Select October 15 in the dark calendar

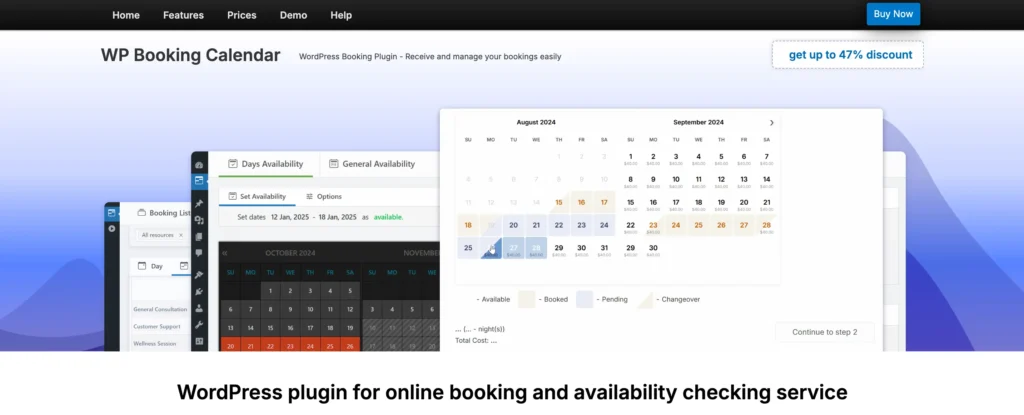(x=270, y=328)
